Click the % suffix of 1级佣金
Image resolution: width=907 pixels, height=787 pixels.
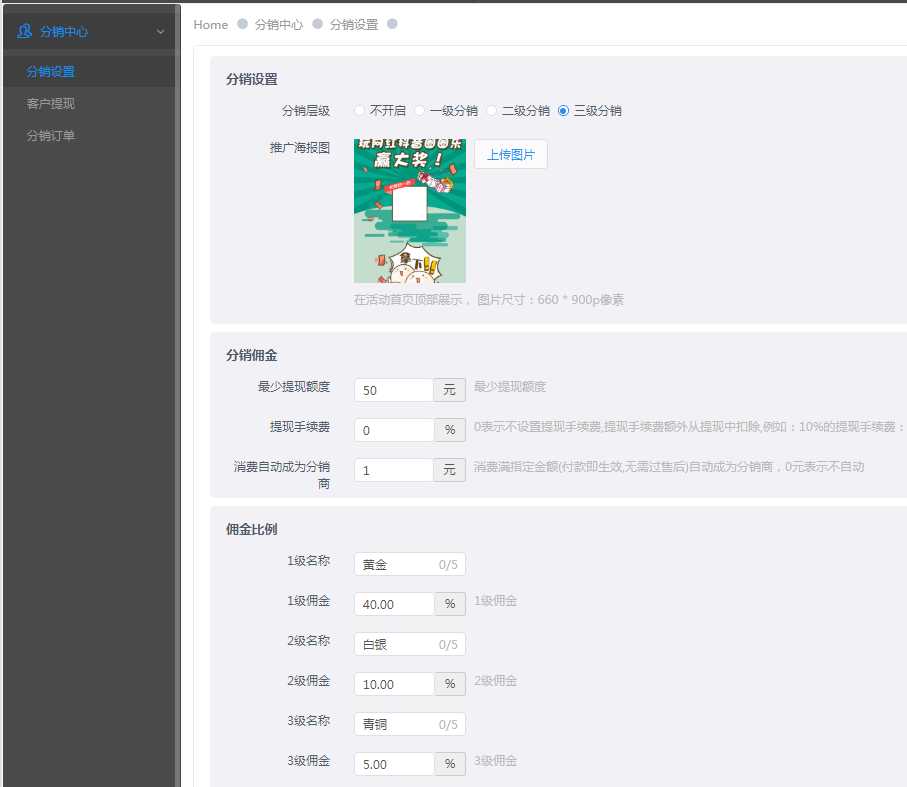449,604
